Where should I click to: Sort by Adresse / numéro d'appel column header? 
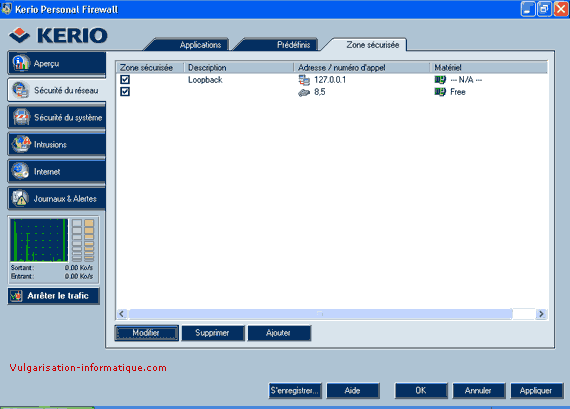tap(362, 68)
